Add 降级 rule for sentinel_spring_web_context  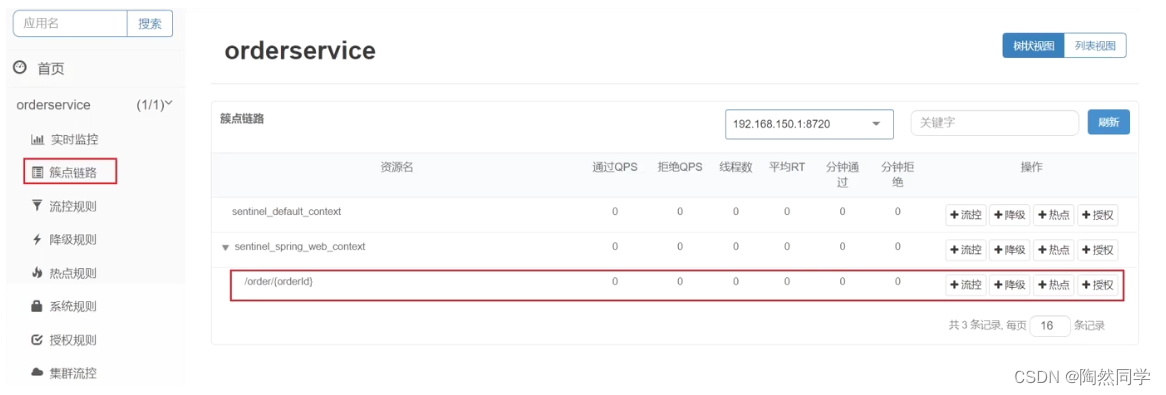click(x=1010, y=250)
